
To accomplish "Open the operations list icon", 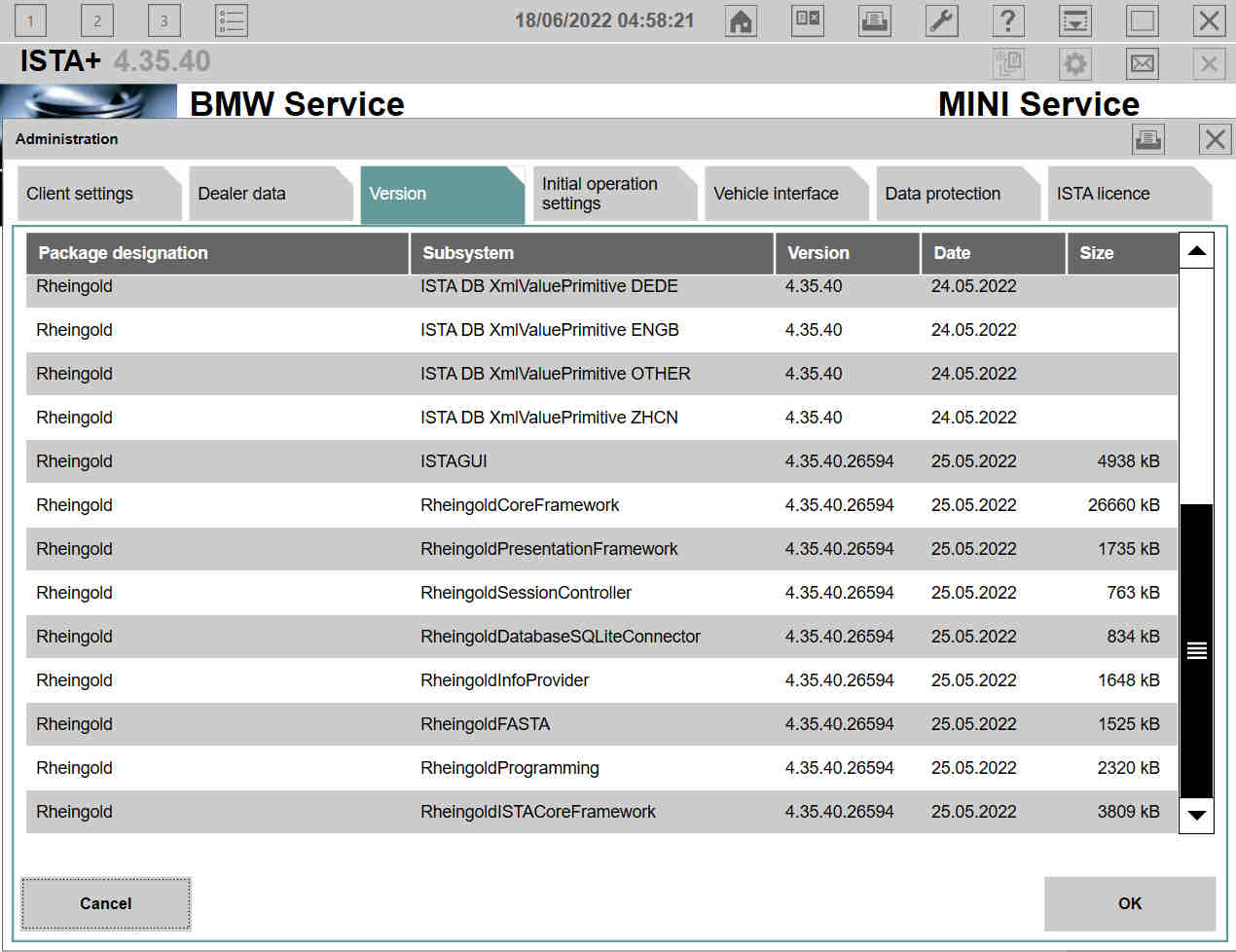I will click(232, 20).
